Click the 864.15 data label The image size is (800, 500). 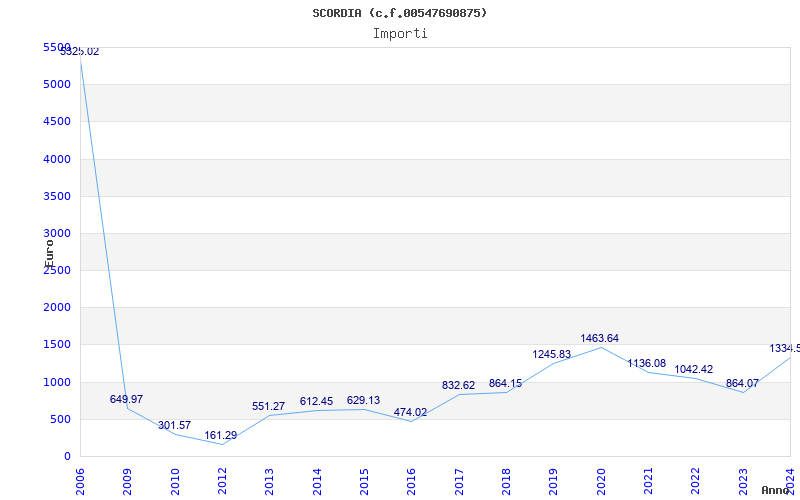click(x=505, y=384)
